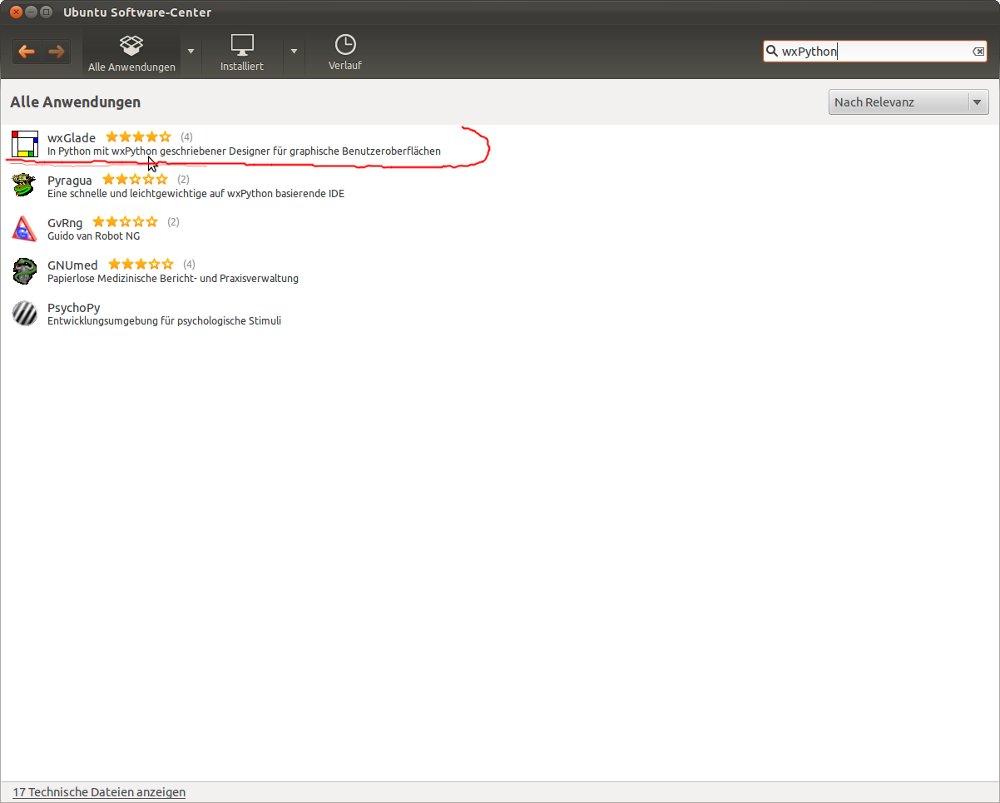Select the wxGlade entry title
The width and height of the screenshot is (1000, 803).
point(71,138)
